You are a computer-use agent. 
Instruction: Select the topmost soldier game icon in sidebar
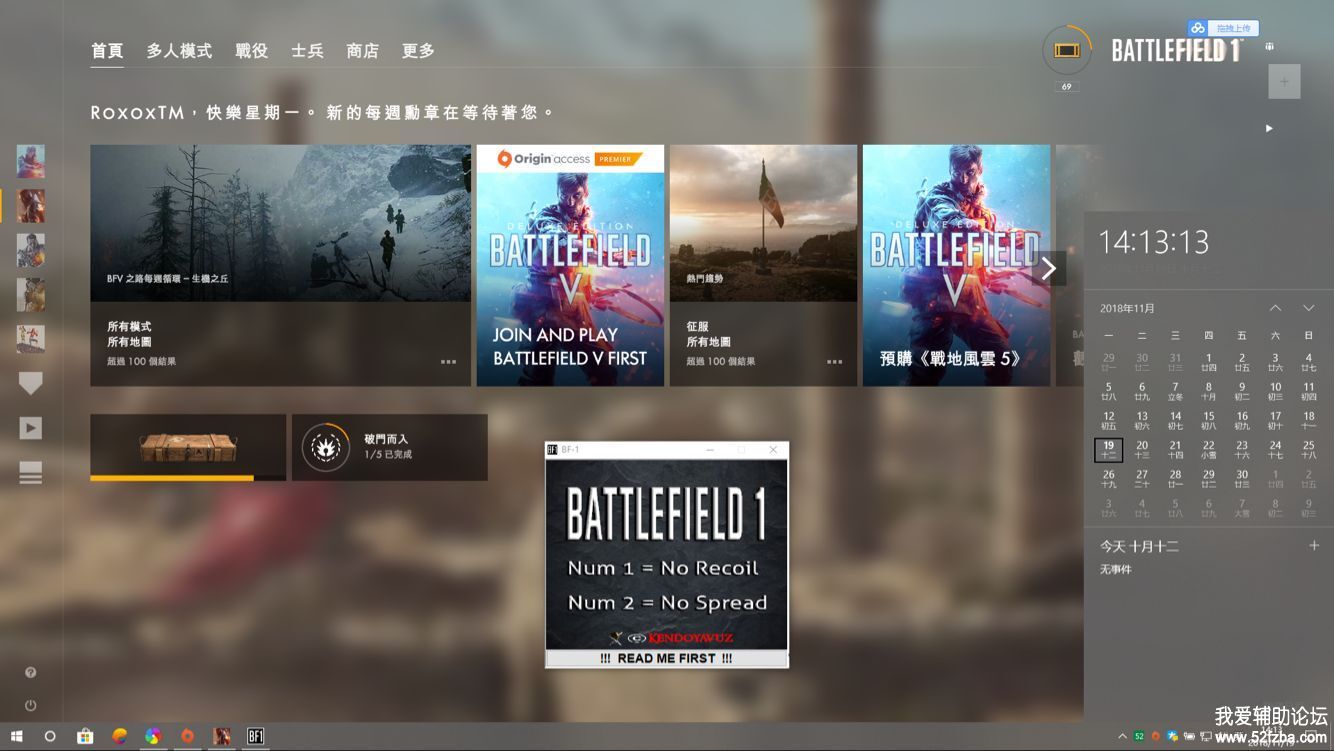point(31,160)
